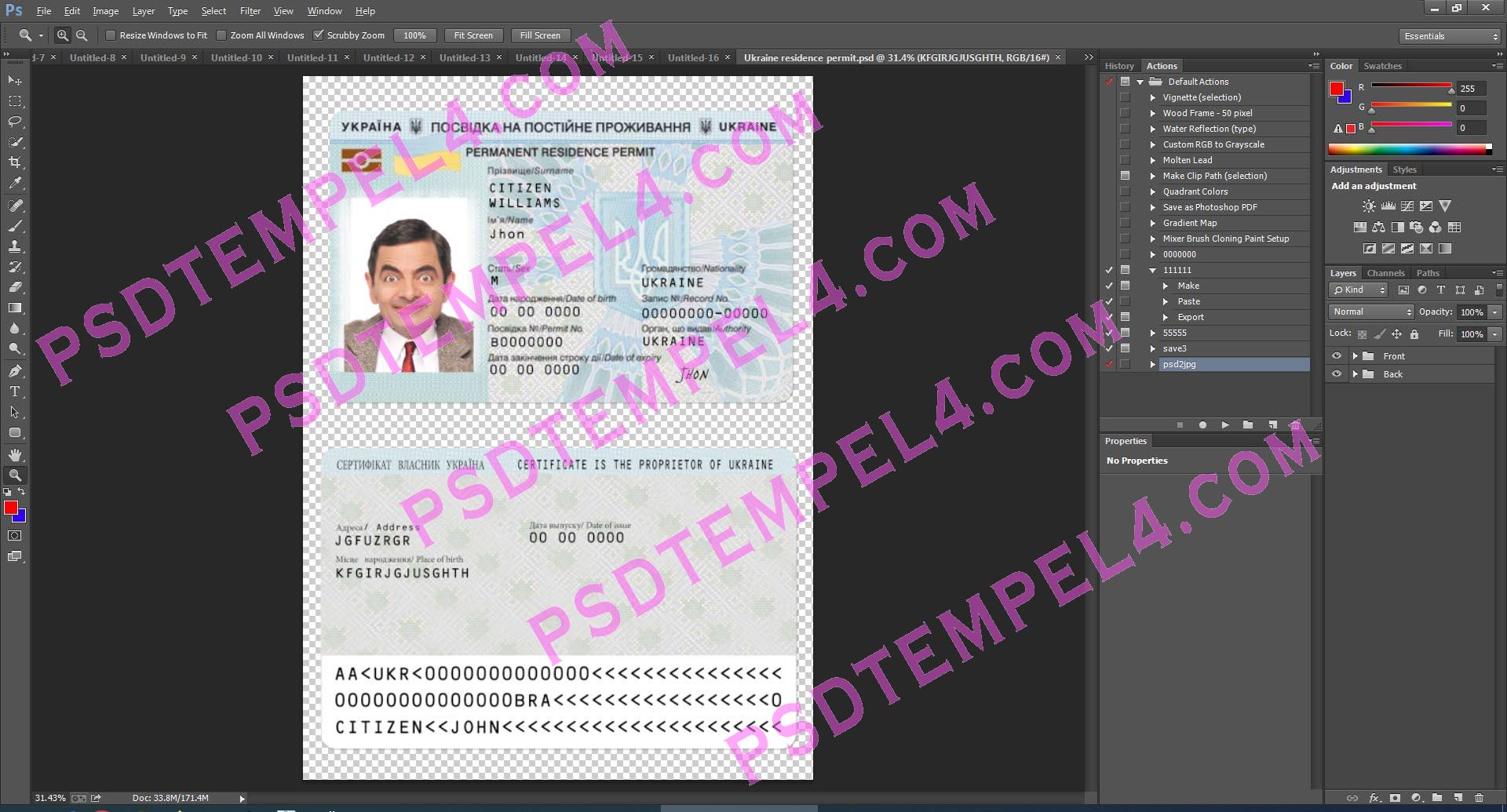
Task: Hide the Front layer group
Action: pyautogui.click(x=1337, y=356)
